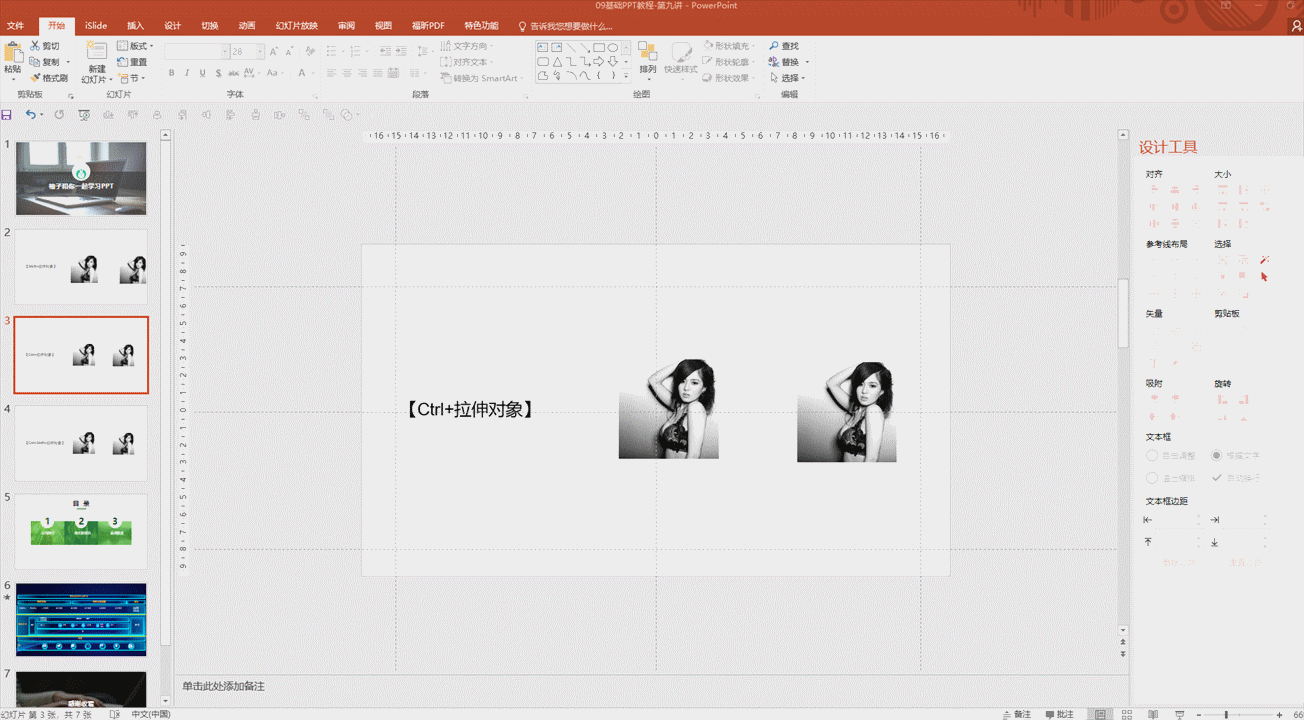This screenshot has width=1304, height=720.
Task: Click the zoom slider in status bar
Action: tap(1225, 714)
